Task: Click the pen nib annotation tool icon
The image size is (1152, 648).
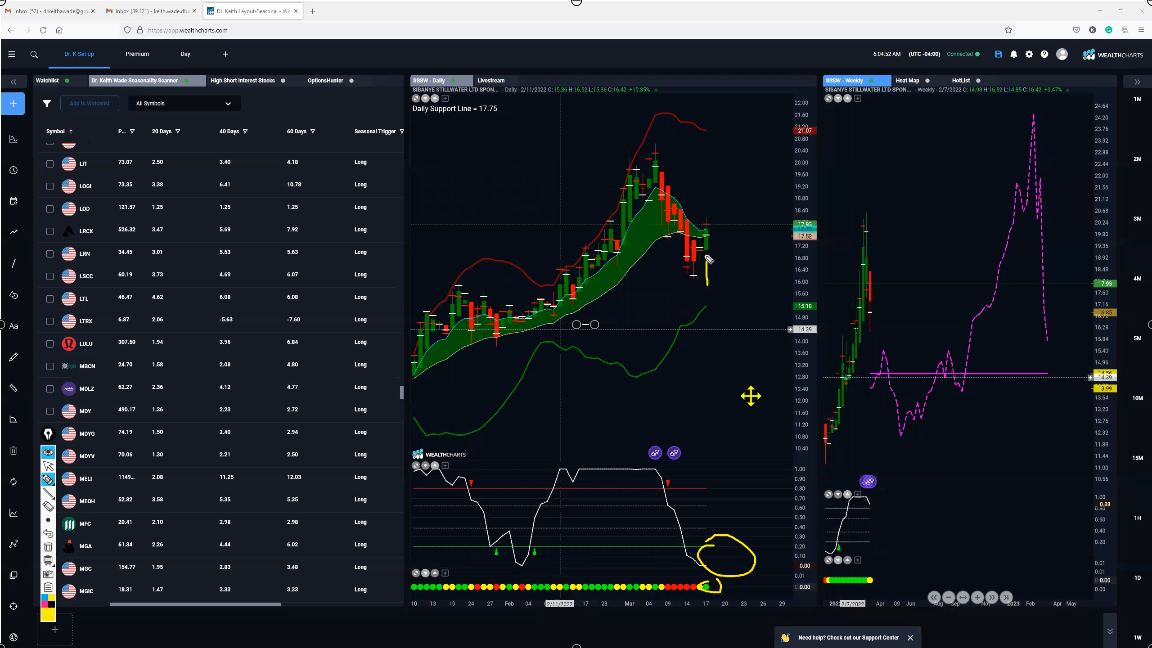Action: coord(48,434)
